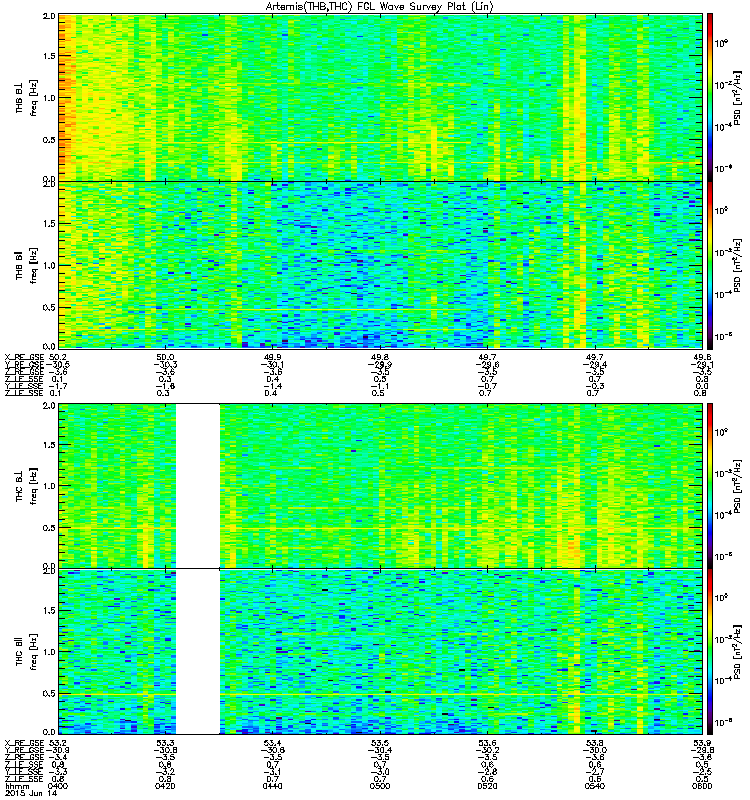Click the 0440 time tick label
The height and width of the screenshot is (800, 750).
coord(272,786)
